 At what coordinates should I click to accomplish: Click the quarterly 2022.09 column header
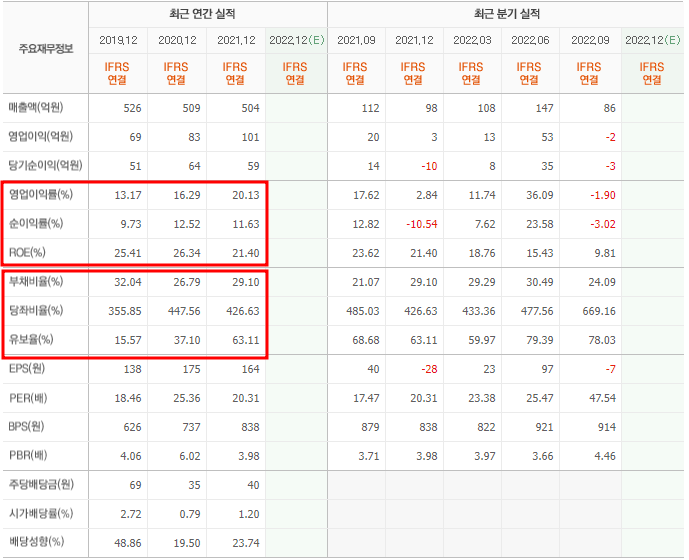(x=590, y=40)
